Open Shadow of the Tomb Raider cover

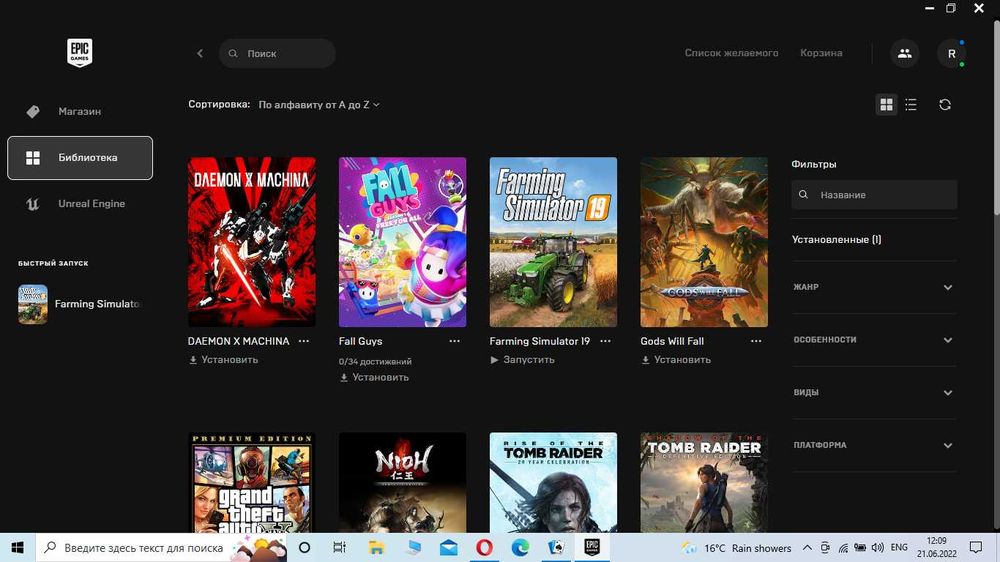[x=704, y=482]
